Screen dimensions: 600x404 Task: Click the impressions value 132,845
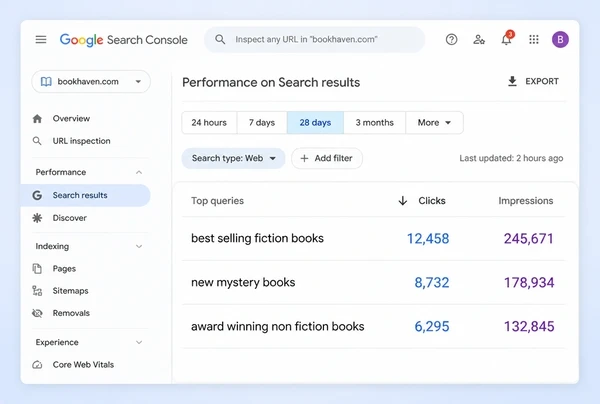pos(529,326)
